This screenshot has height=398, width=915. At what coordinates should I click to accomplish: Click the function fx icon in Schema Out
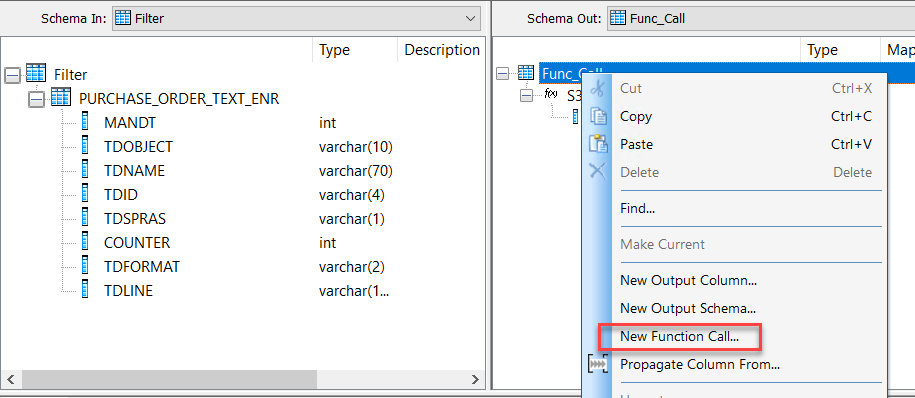click(x=551, y=93)
